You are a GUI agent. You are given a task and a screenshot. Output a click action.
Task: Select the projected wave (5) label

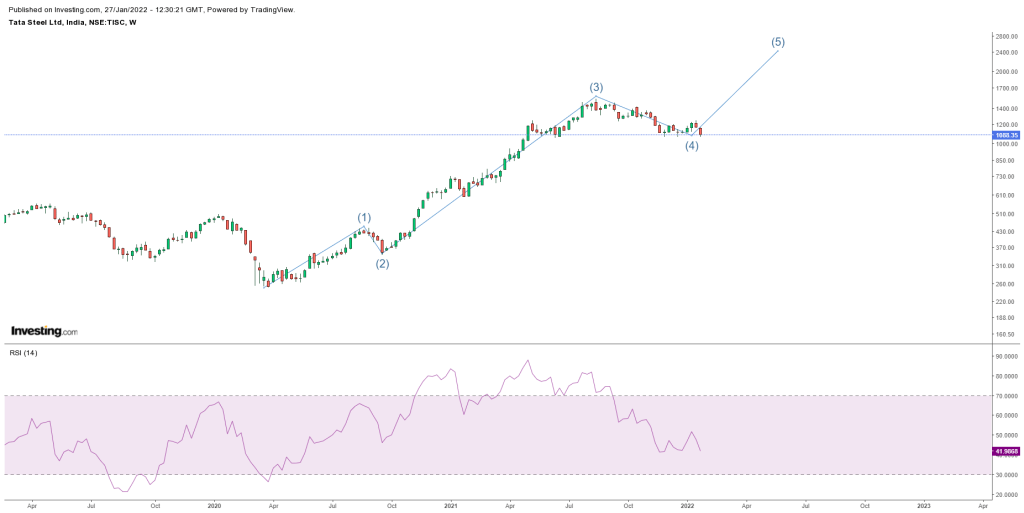tap(778, 42)
